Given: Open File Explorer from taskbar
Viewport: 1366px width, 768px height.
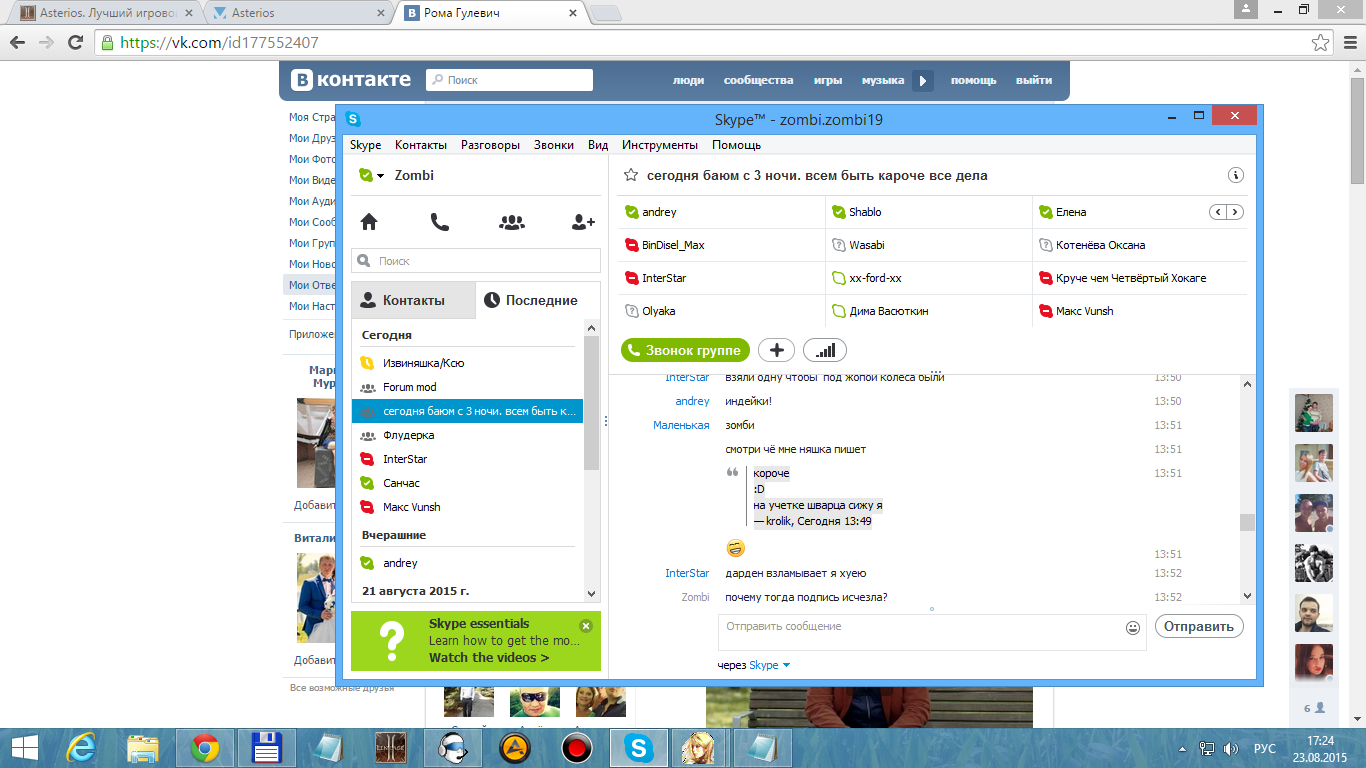Looking at the screenshot, I should (143, 747).
